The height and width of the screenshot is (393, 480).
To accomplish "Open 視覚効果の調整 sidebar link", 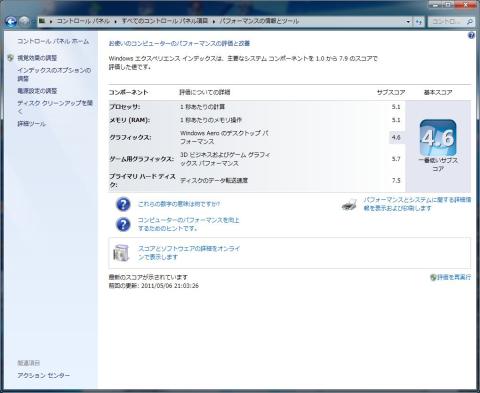I will [x=37, y=58].
